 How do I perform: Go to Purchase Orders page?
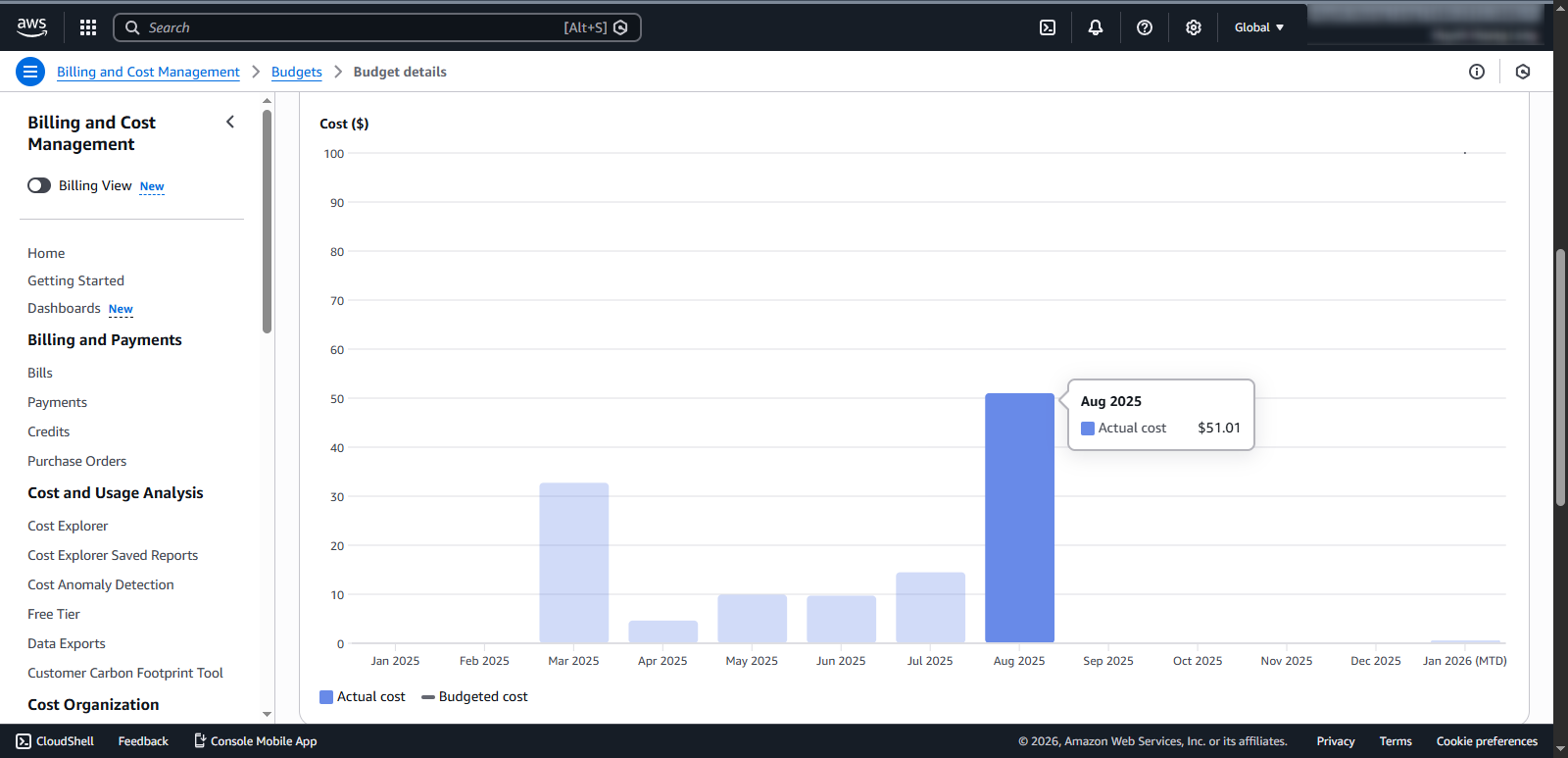coord(76,461)
